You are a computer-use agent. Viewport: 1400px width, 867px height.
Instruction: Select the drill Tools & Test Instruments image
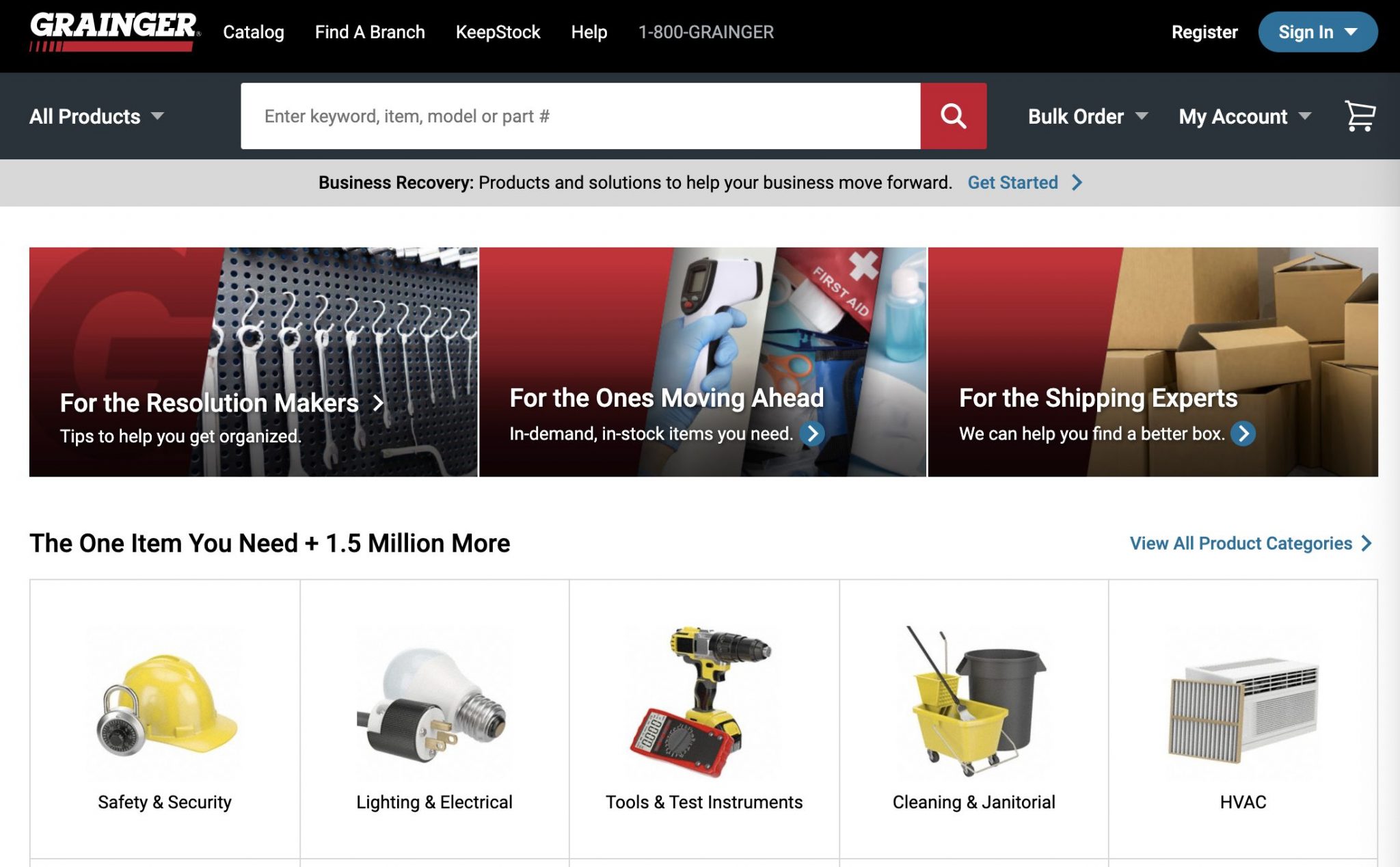tap(702, 702)
